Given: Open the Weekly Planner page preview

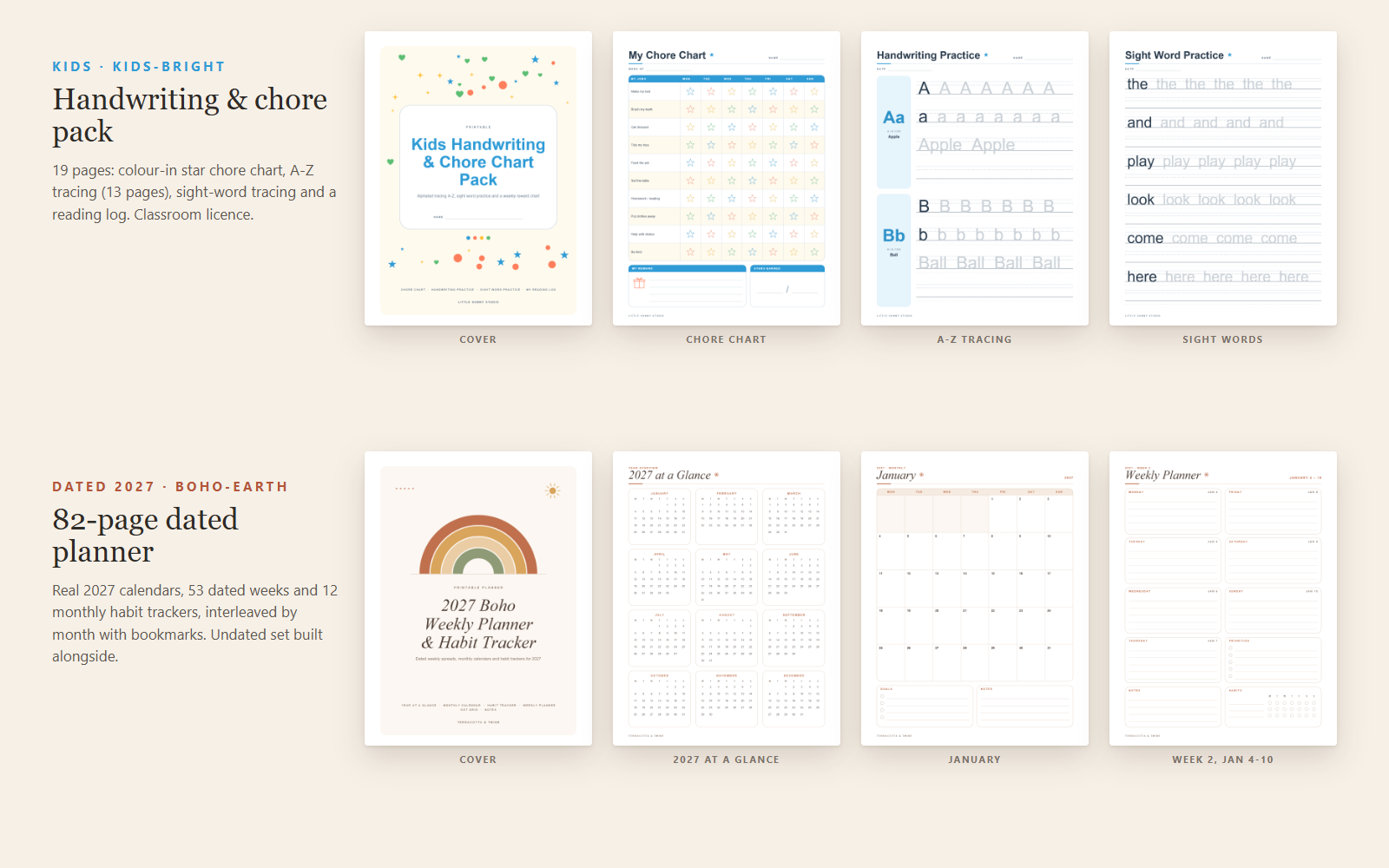Looking at the screenshot, I should (1223, 599).
